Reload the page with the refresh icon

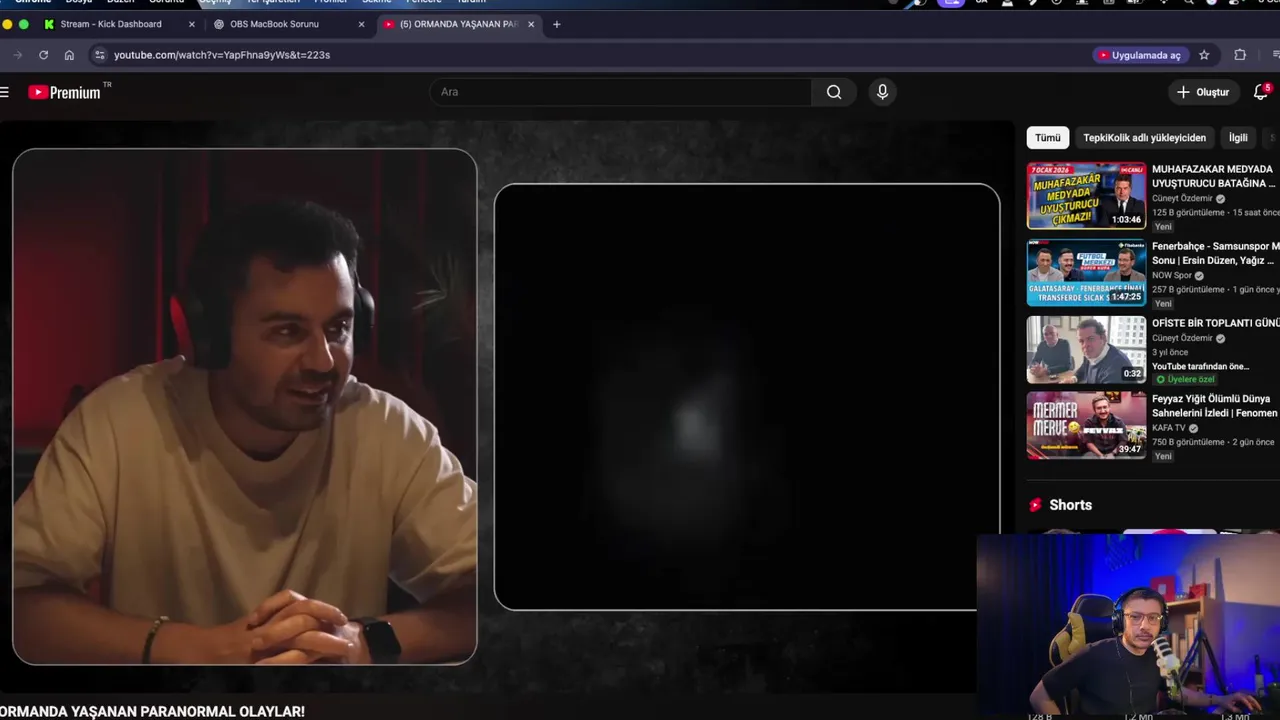[x=43, y=55]
